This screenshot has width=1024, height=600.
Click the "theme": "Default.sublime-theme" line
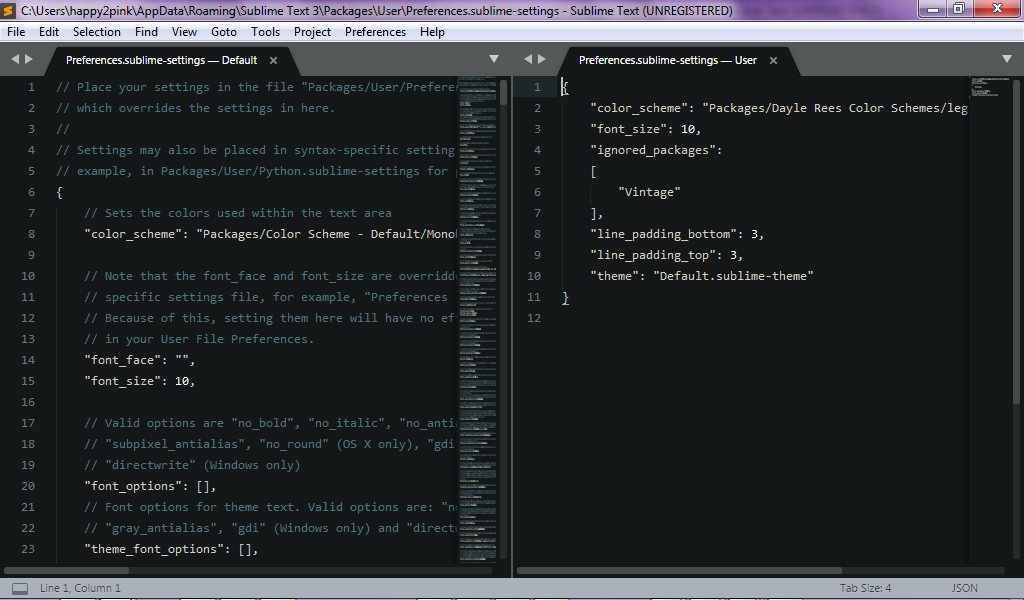(x=702, y=276)
